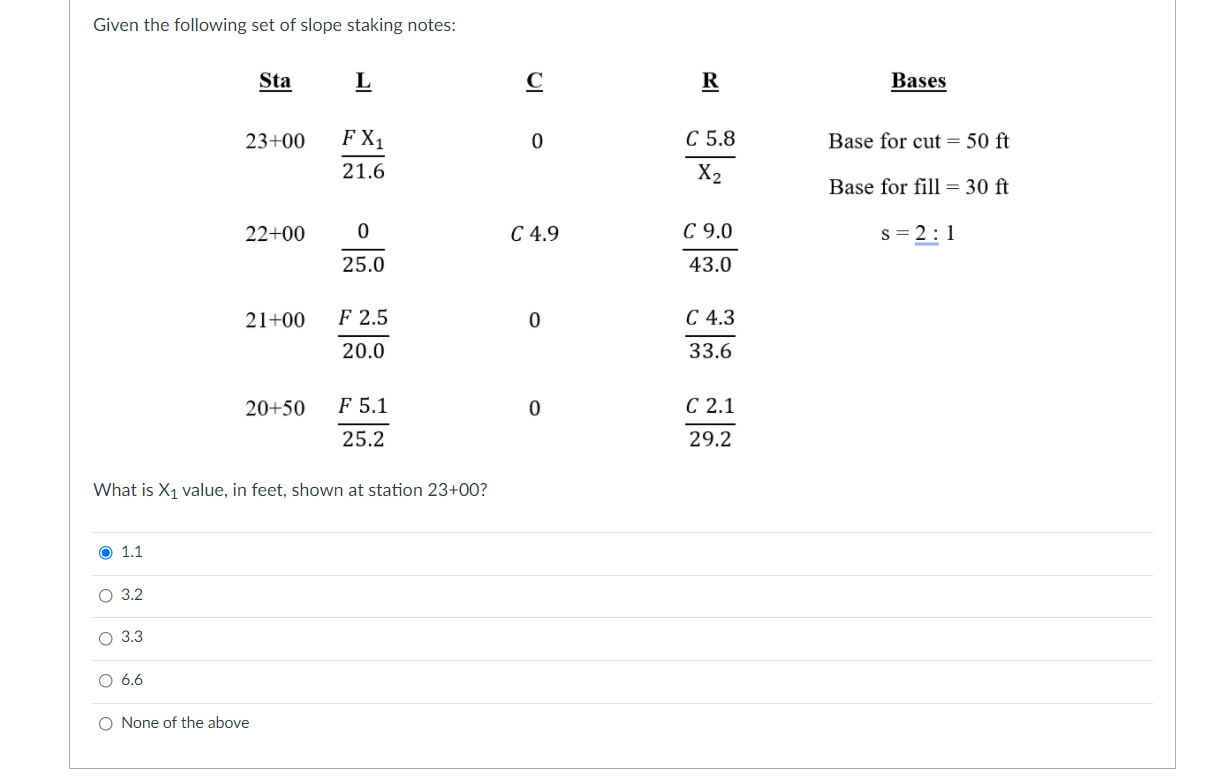Viewport: 1226px width, 781px height.
Task: Click the F X1 over 21.6 entry
Action: click(x=363, y=155)
